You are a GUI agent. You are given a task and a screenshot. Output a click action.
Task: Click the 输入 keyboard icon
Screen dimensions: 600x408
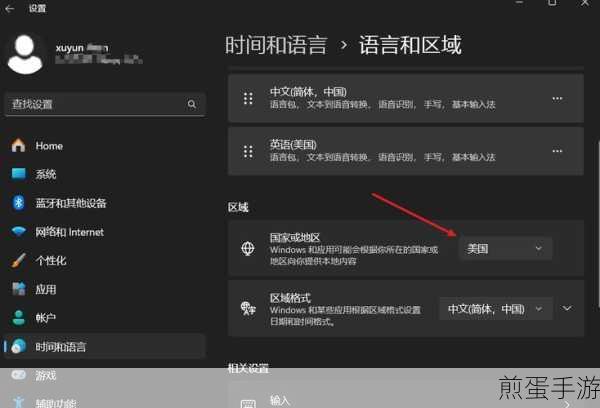248,403
